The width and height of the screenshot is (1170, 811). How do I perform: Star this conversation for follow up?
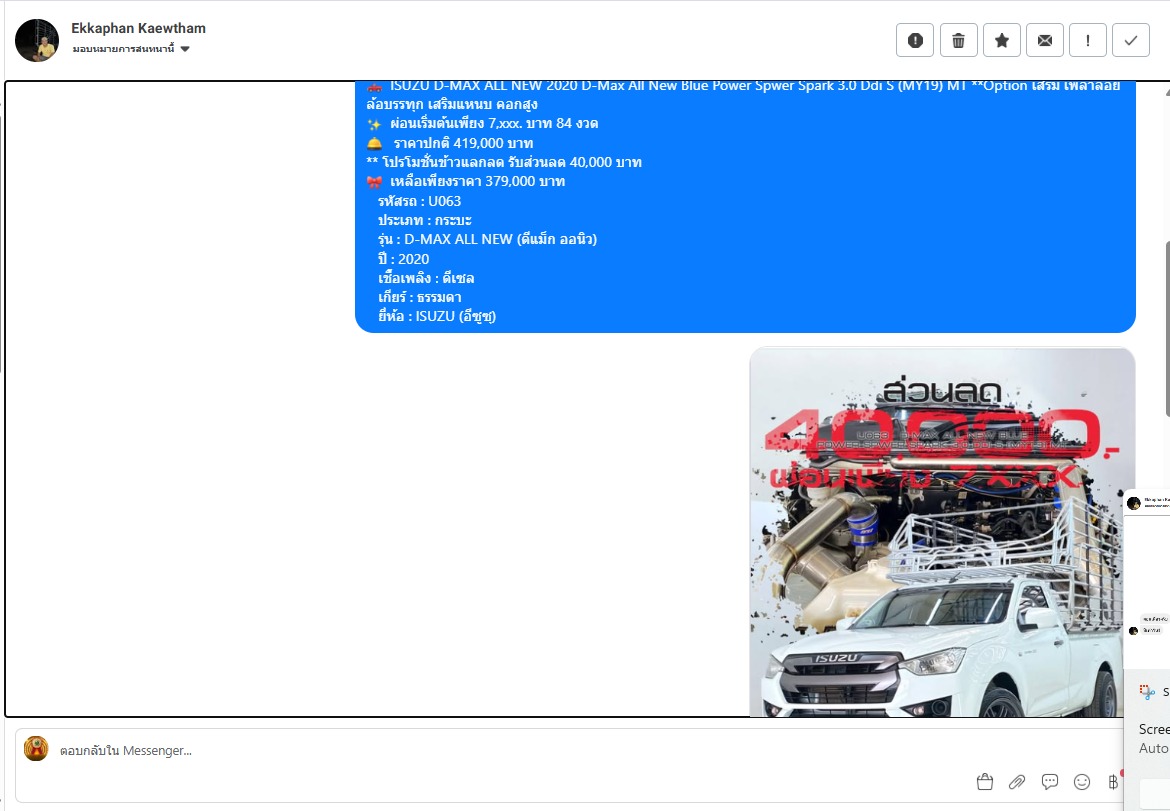(1001, 40)
